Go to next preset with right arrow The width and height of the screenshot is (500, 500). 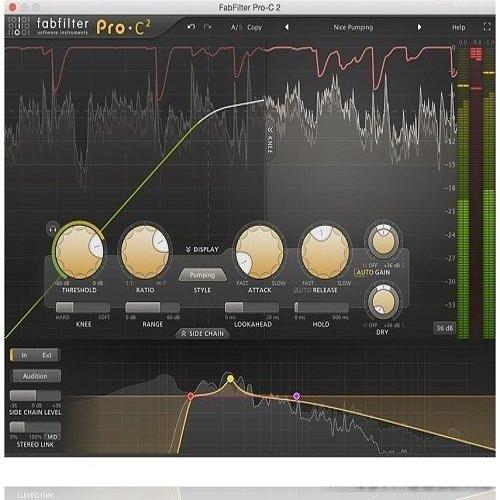tap(419, 27)
